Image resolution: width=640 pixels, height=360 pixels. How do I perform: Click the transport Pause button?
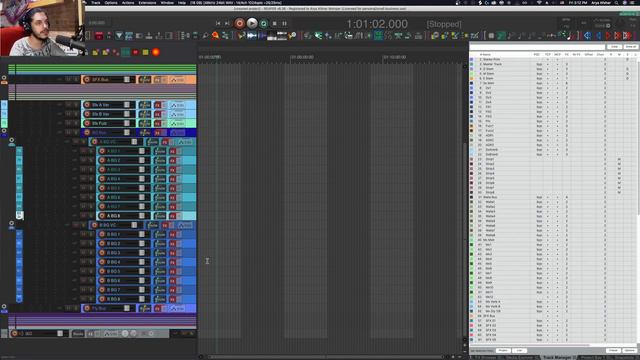(x=284, y=24)
